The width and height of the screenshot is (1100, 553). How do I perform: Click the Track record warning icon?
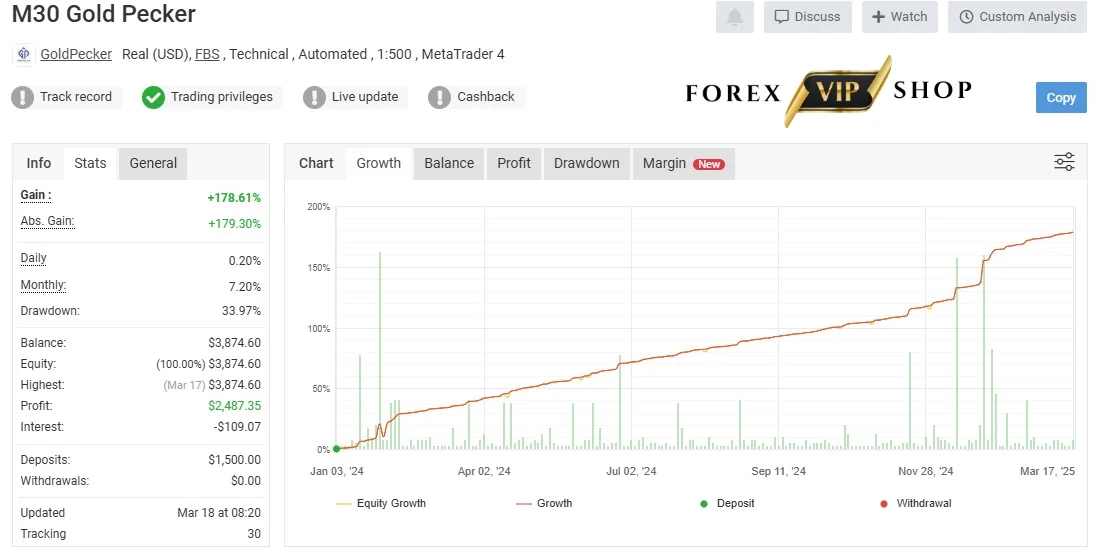22,97
